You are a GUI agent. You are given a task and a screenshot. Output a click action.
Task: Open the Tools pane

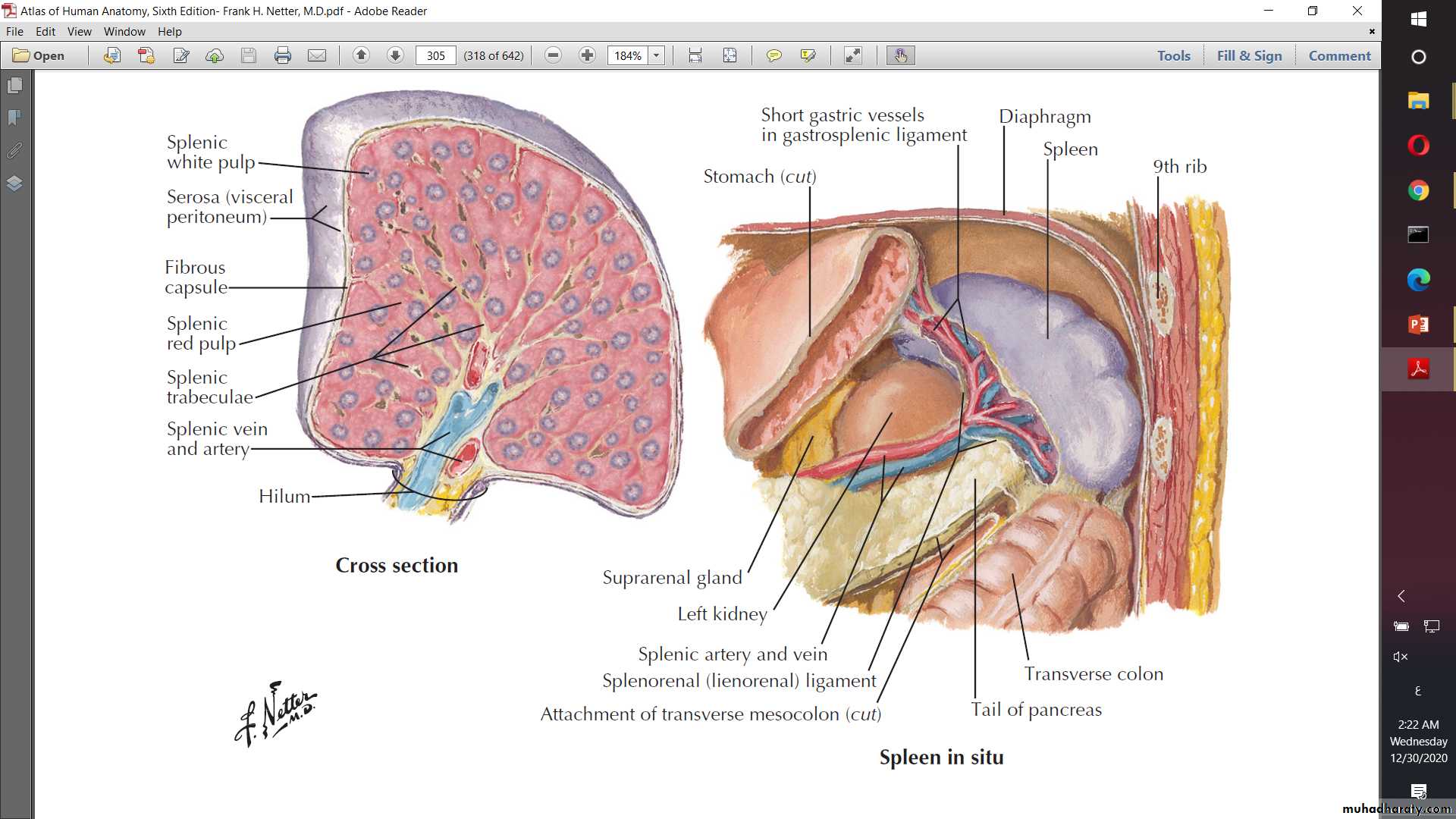[1173, 55]
